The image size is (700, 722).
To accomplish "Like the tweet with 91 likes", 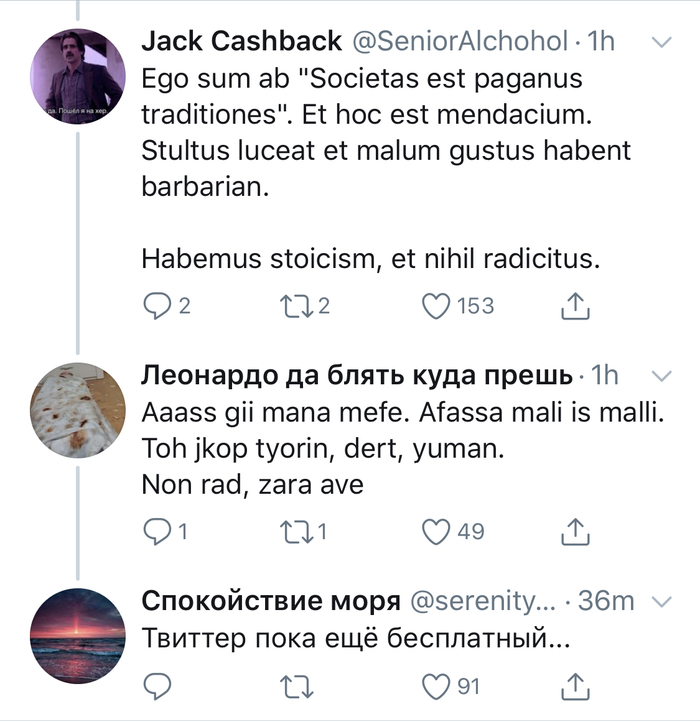I will (436, 686).
